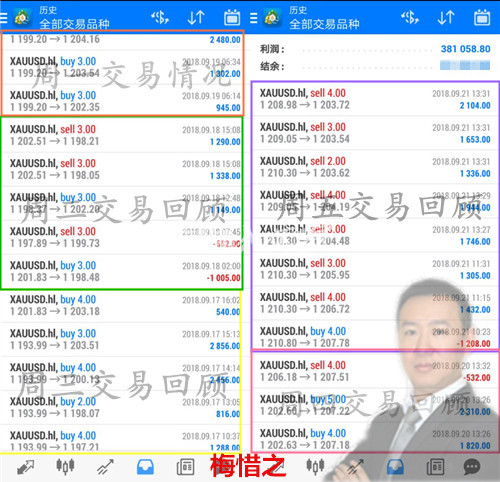The image size is (500, 482).
Task: Open the News tab in right bottom bar
Action: [x=435, y=467]
